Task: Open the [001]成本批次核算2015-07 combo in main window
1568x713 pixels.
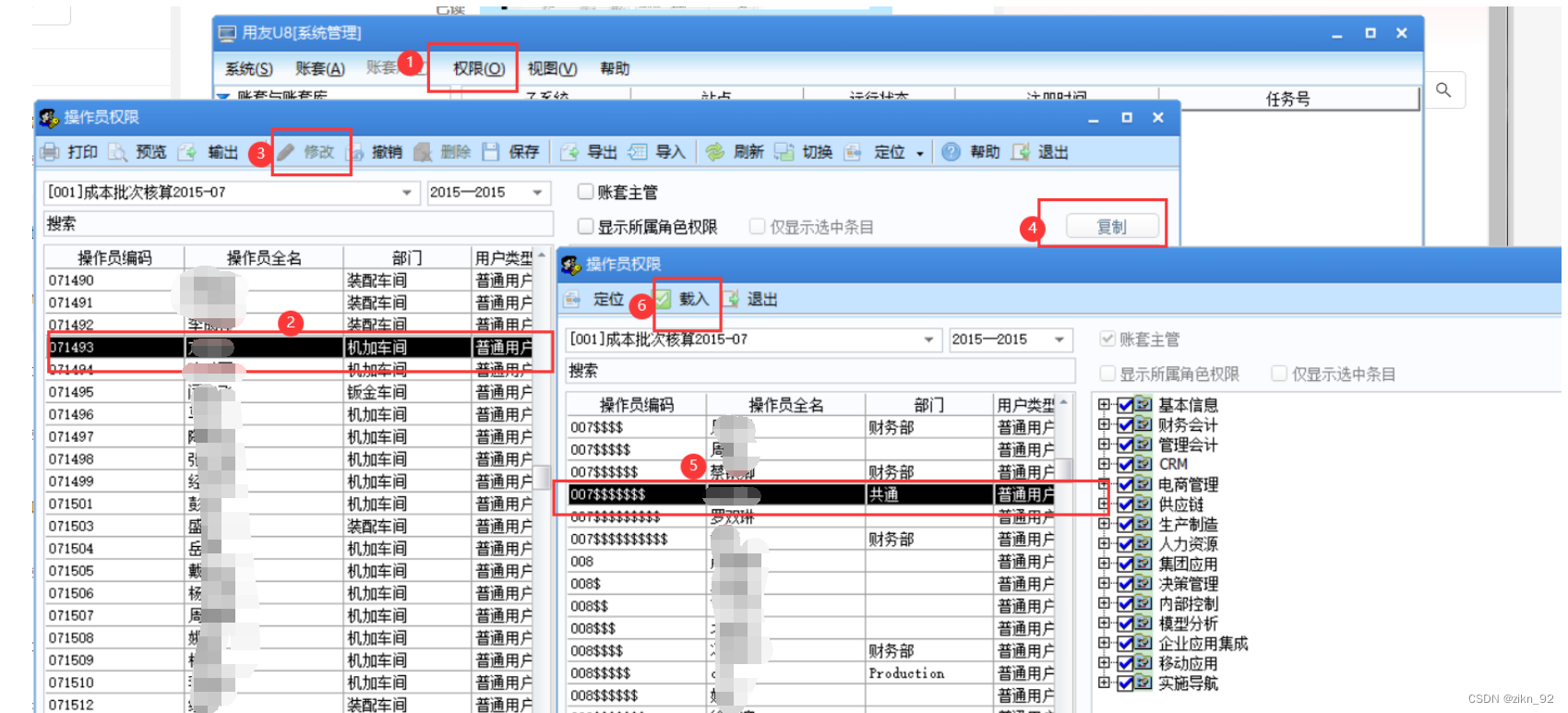Action: [406, 193]
